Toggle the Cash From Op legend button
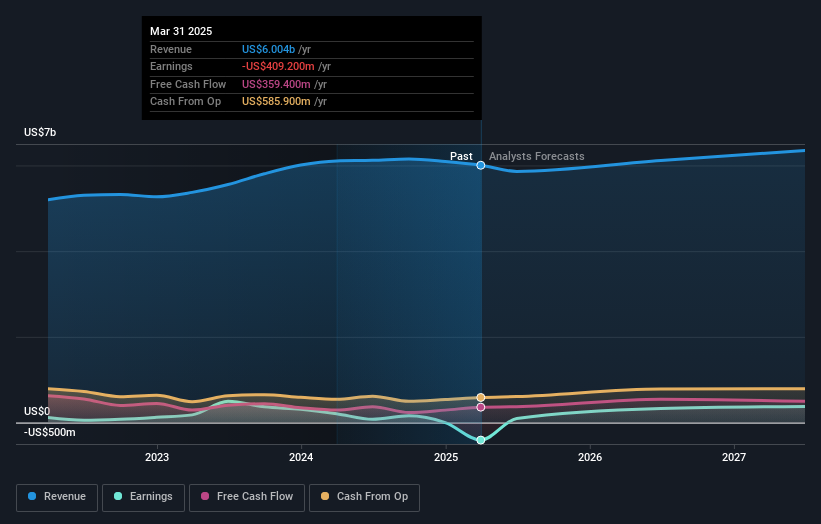 [364, 497]
